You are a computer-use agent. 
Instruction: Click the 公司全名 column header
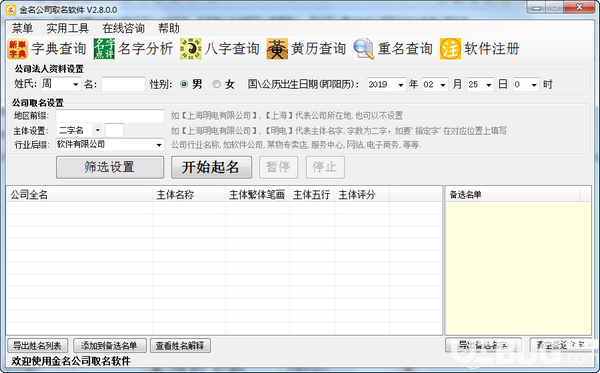[x=79, y=195]
